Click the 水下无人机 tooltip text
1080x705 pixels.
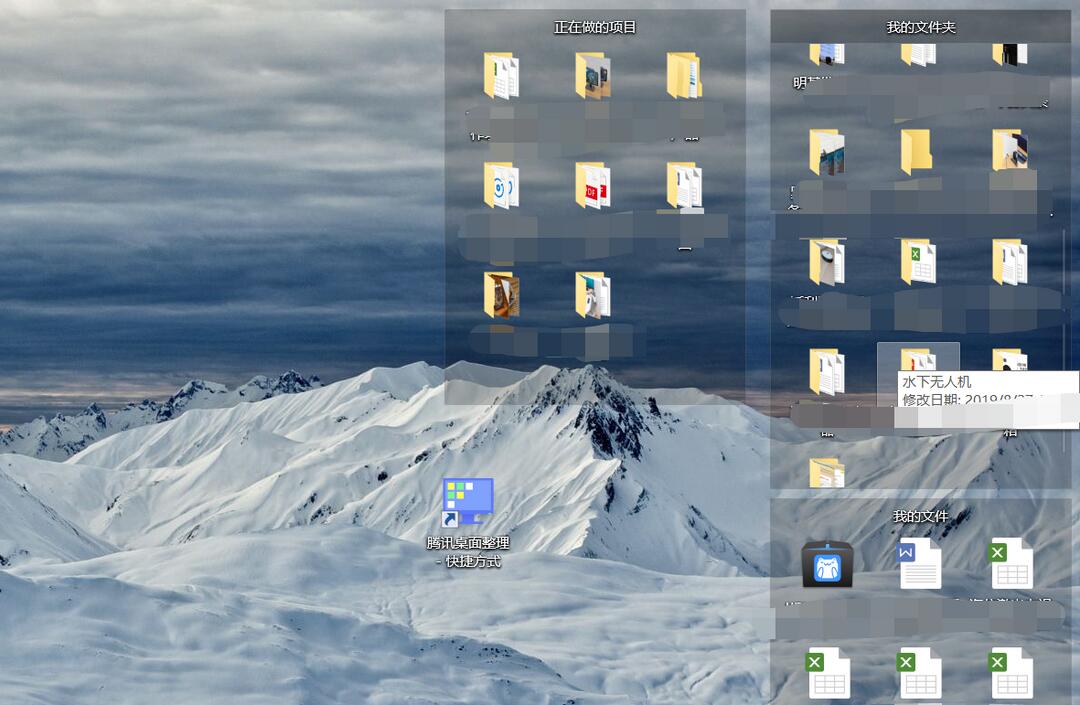click(x=937, y=381)
